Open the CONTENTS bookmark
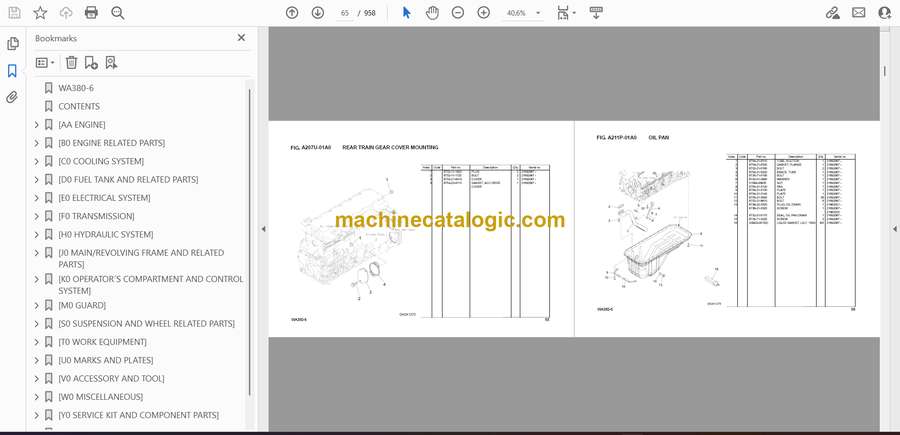Image resolution: width=900 pixels, height=435 pixels. tap(79, 107)
